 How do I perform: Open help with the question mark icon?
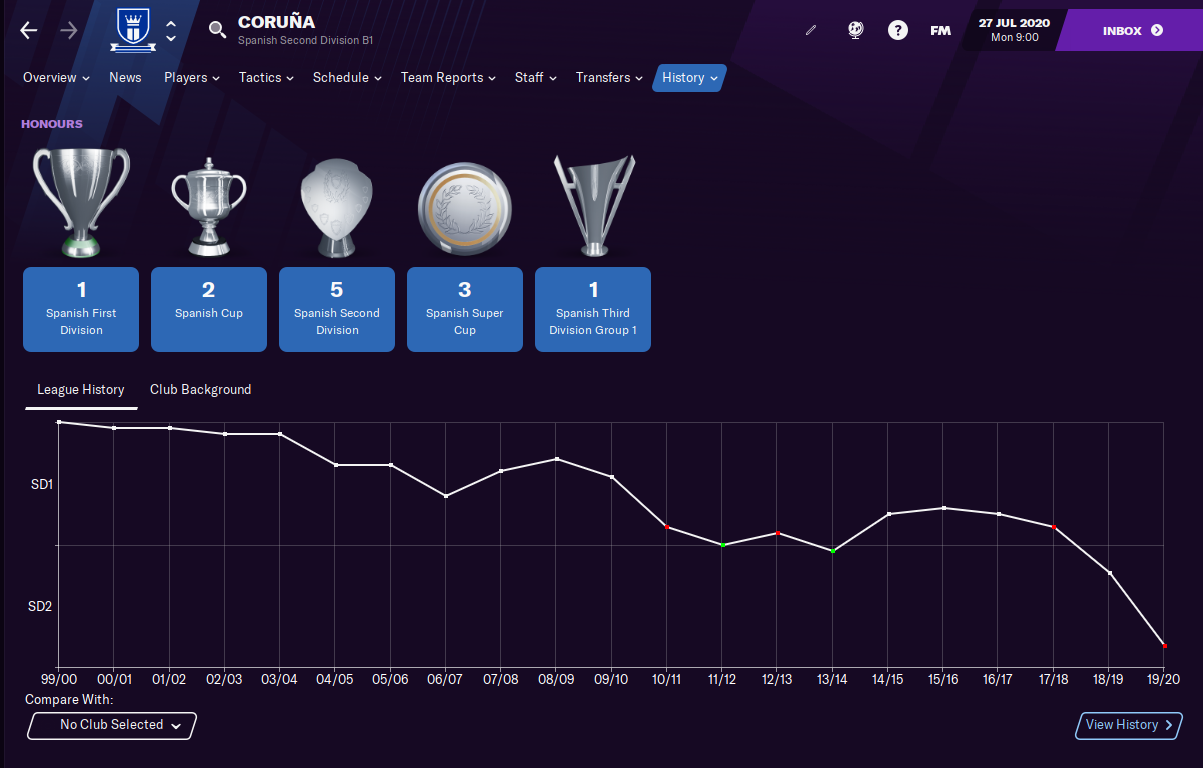[x=898, y=30]
